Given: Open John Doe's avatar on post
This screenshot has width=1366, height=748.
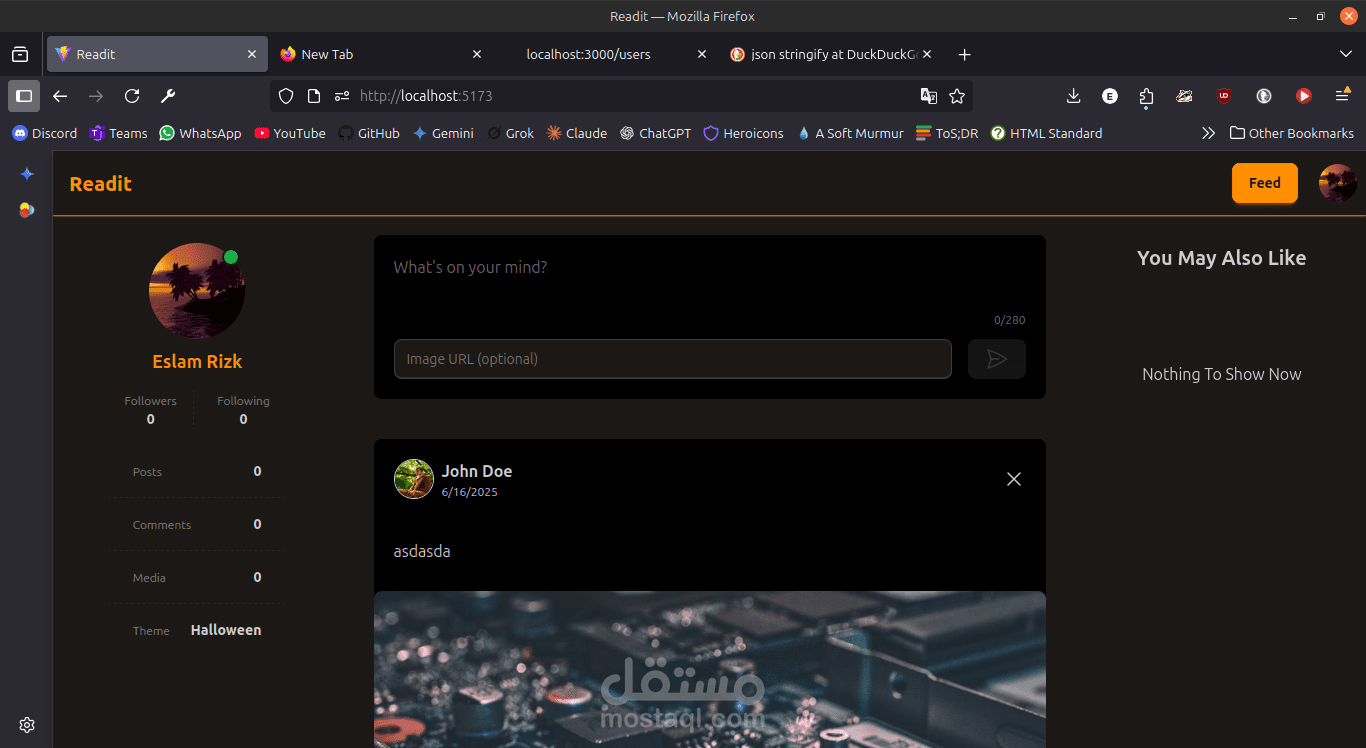Looking at the screenshot, I should click(x=414, y=479).
